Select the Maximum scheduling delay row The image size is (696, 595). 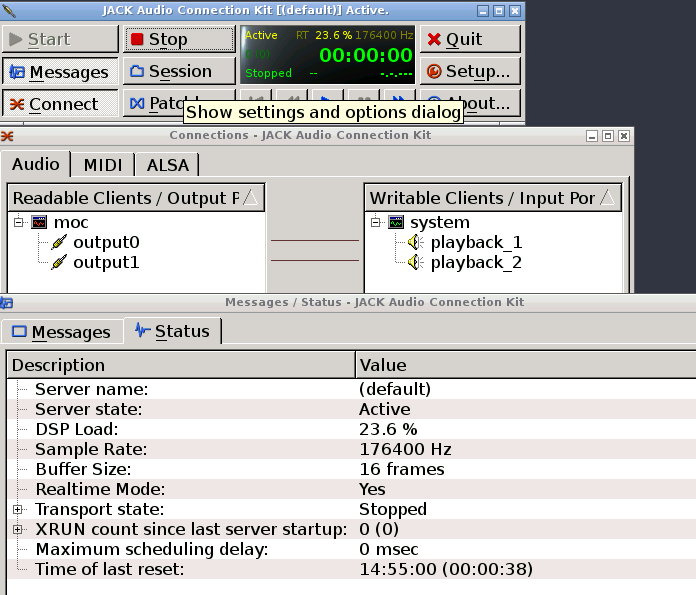(x=352, y=549)
